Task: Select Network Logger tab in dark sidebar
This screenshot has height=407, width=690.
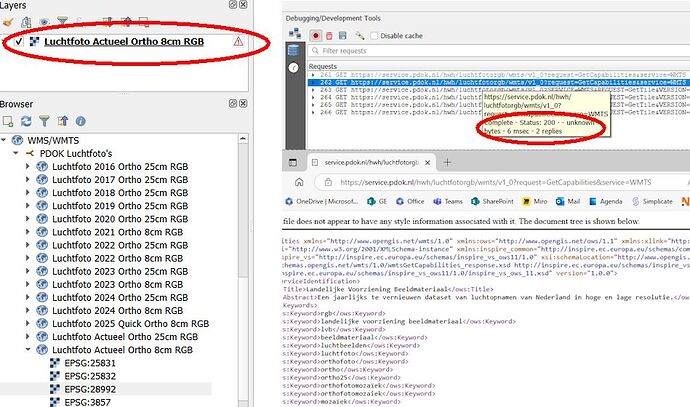Action: click(x=293, y=50)
